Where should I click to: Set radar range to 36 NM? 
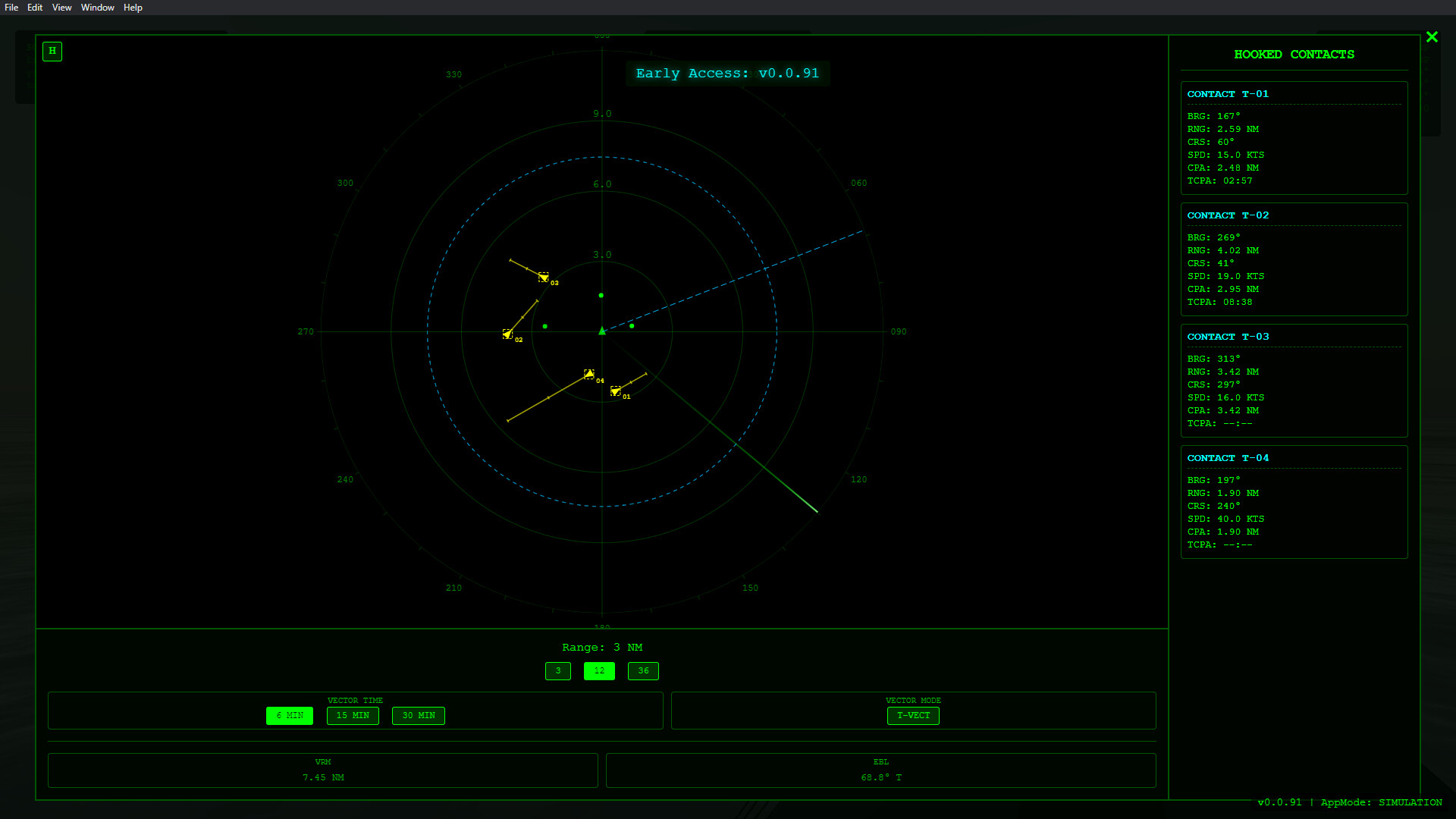[643, 671]
